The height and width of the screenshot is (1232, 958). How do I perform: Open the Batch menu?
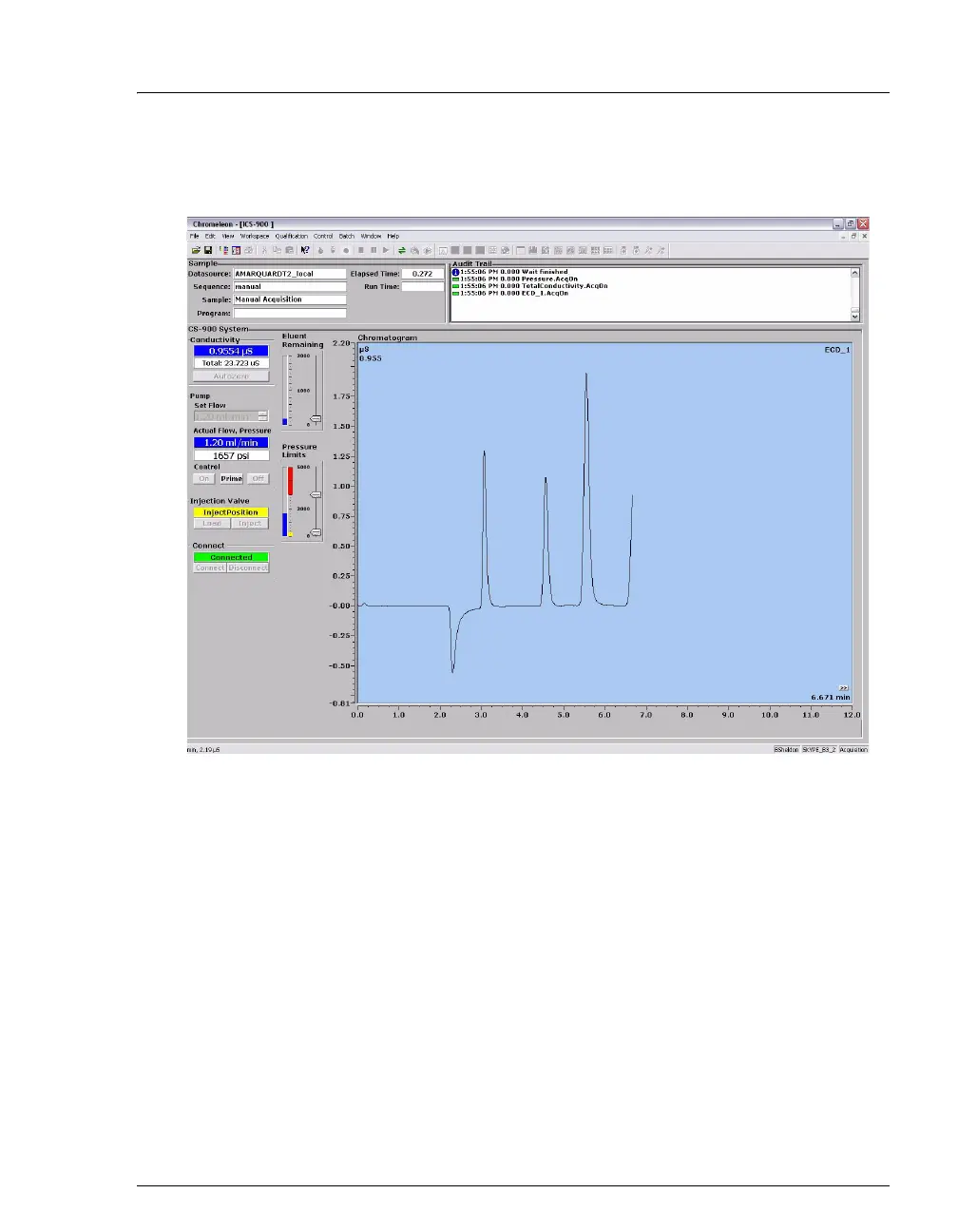347,236
